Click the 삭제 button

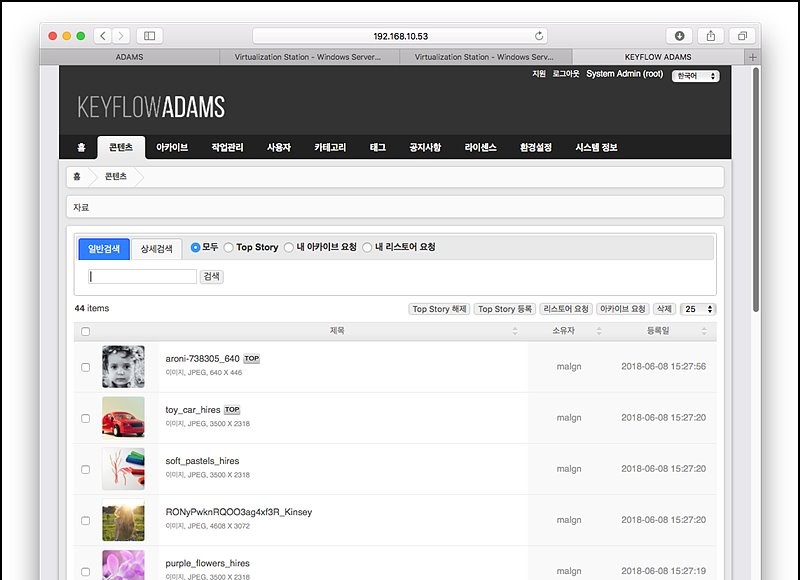(x=664, y=309)
